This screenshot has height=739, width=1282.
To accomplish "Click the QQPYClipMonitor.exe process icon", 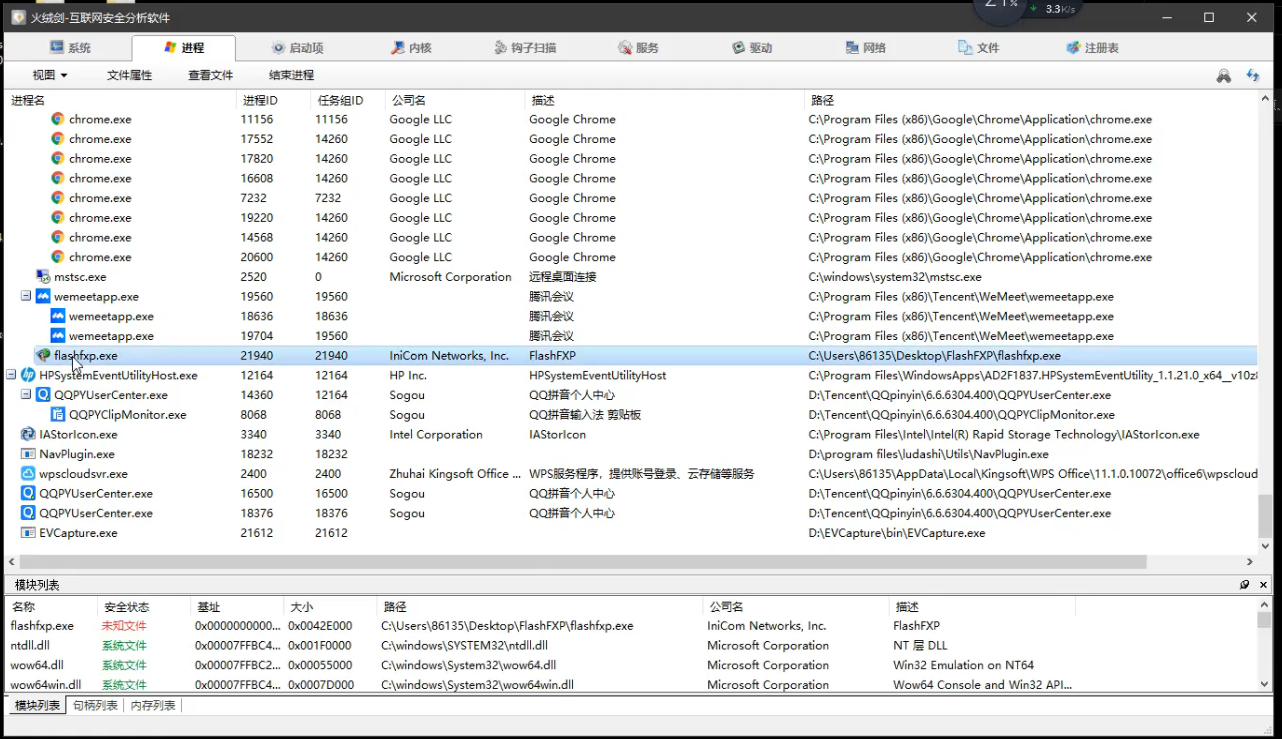I will click(x=58, y=415).
